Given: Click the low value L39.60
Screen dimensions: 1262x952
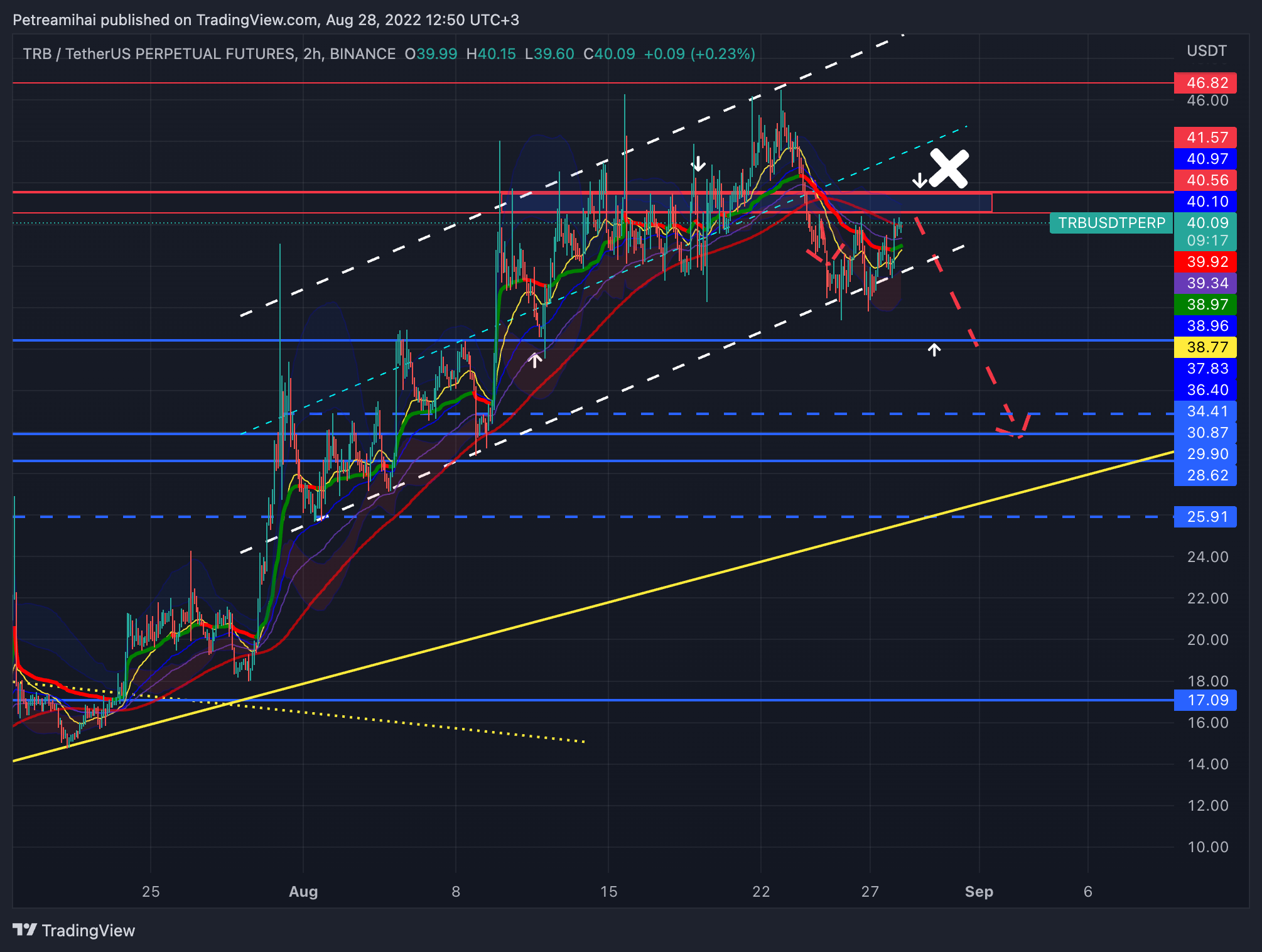Looking at the screenshot, I should [x=549, y=54].
